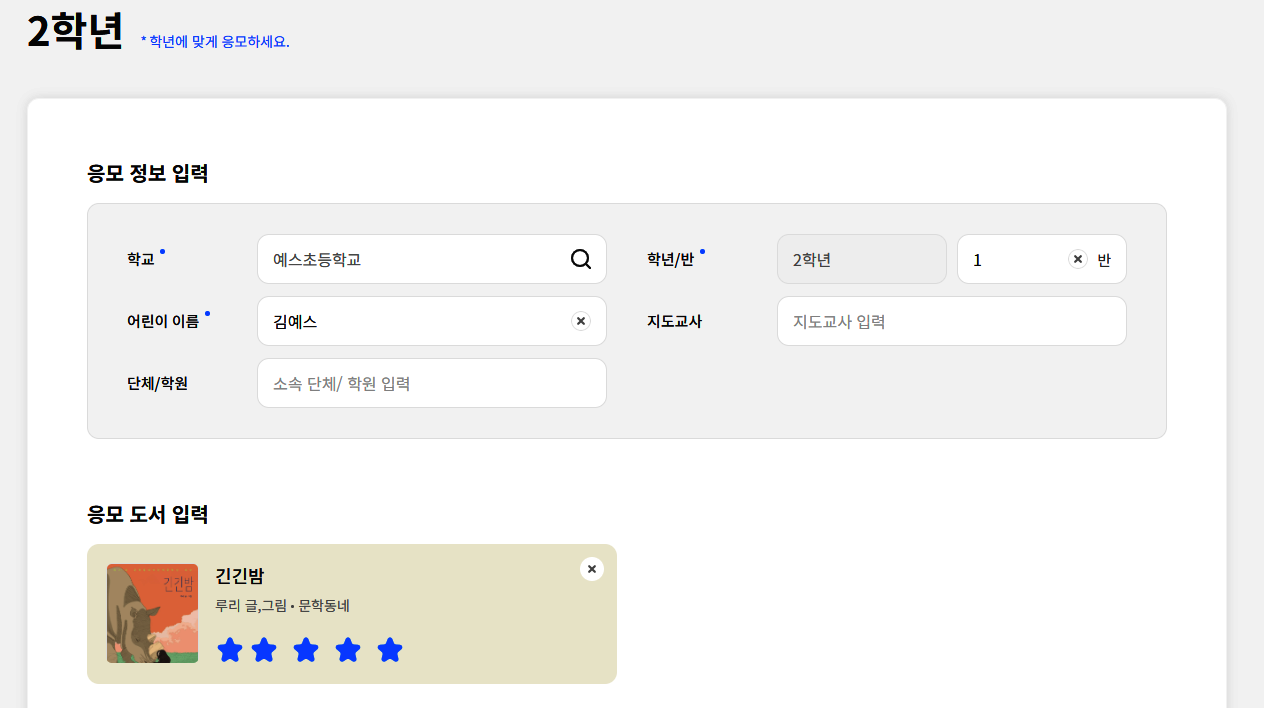Edit the child name input field
This screenshot has height=708, width=1264.
(410, 321)
